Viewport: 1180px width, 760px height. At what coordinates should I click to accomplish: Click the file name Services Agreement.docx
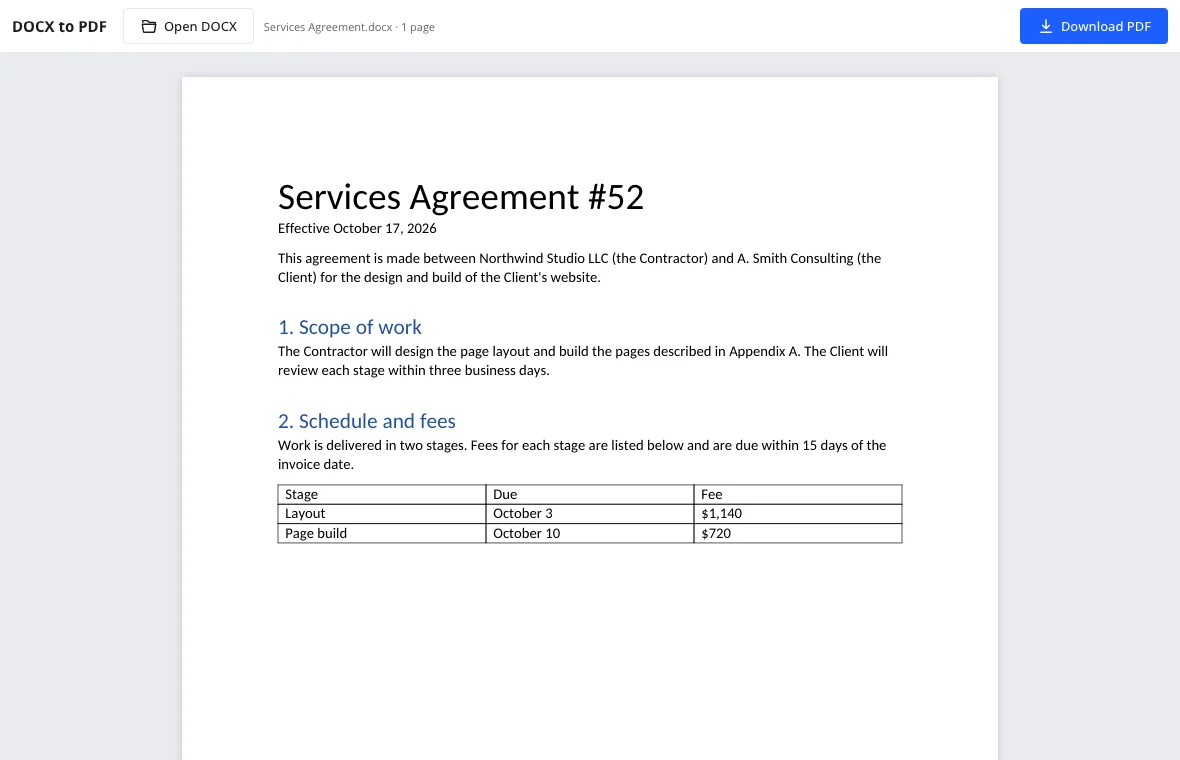point(328,27)
